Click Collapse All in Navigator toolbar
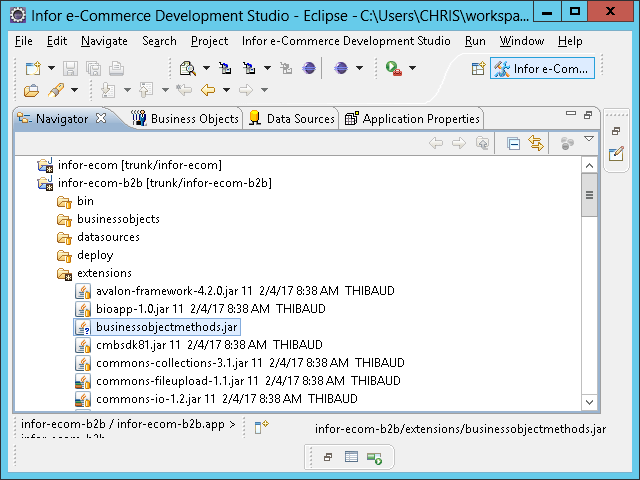The image size is (640, 480). 513,144
